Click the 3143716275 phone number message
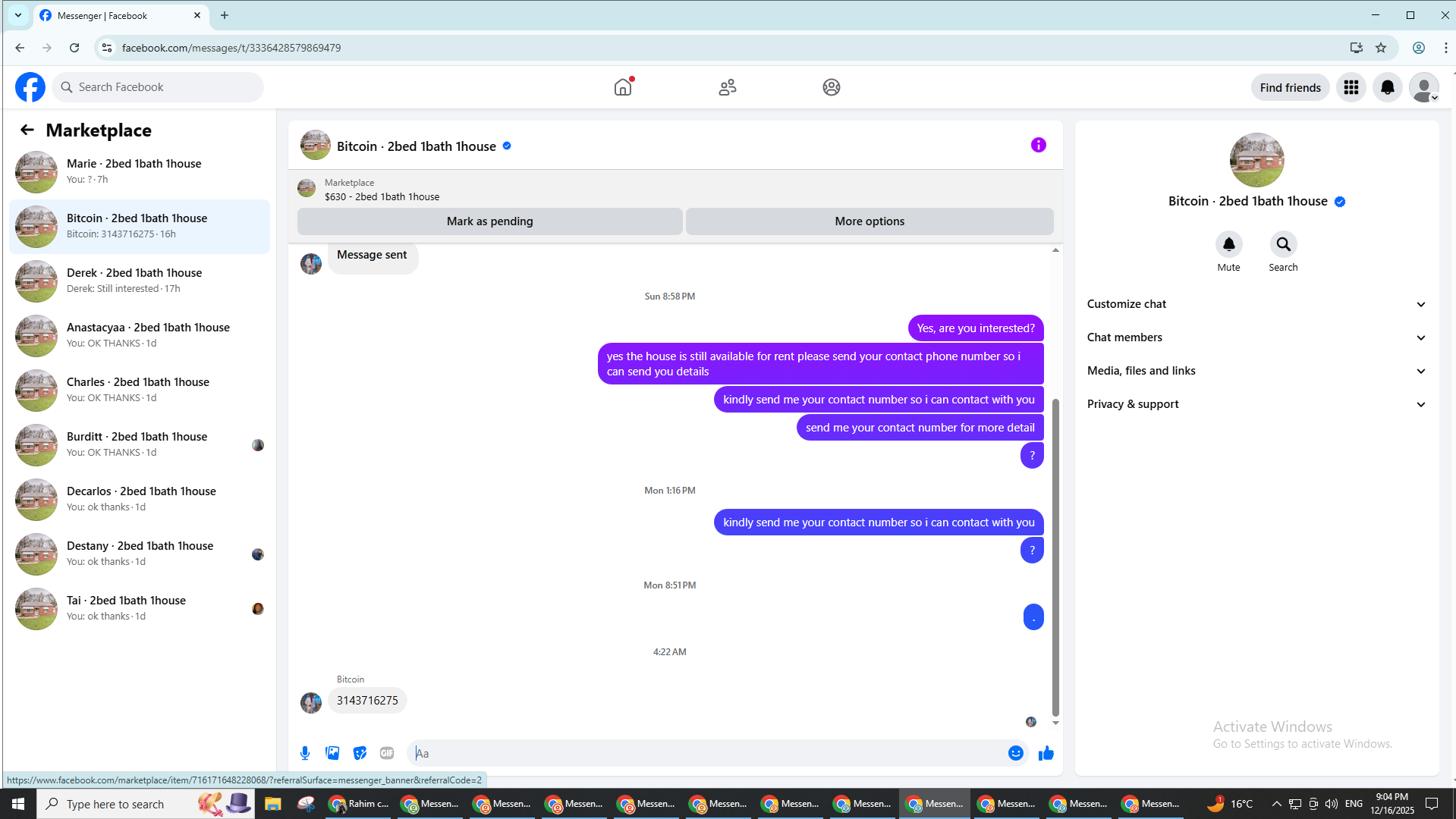Screen dimensions: 1456x819 tap(367, 701)
